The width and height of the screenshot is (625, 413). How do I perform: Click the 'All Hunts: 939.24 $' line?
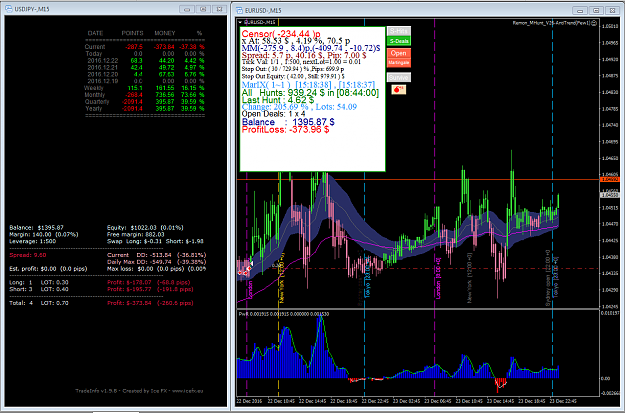(x=310, y=92)
